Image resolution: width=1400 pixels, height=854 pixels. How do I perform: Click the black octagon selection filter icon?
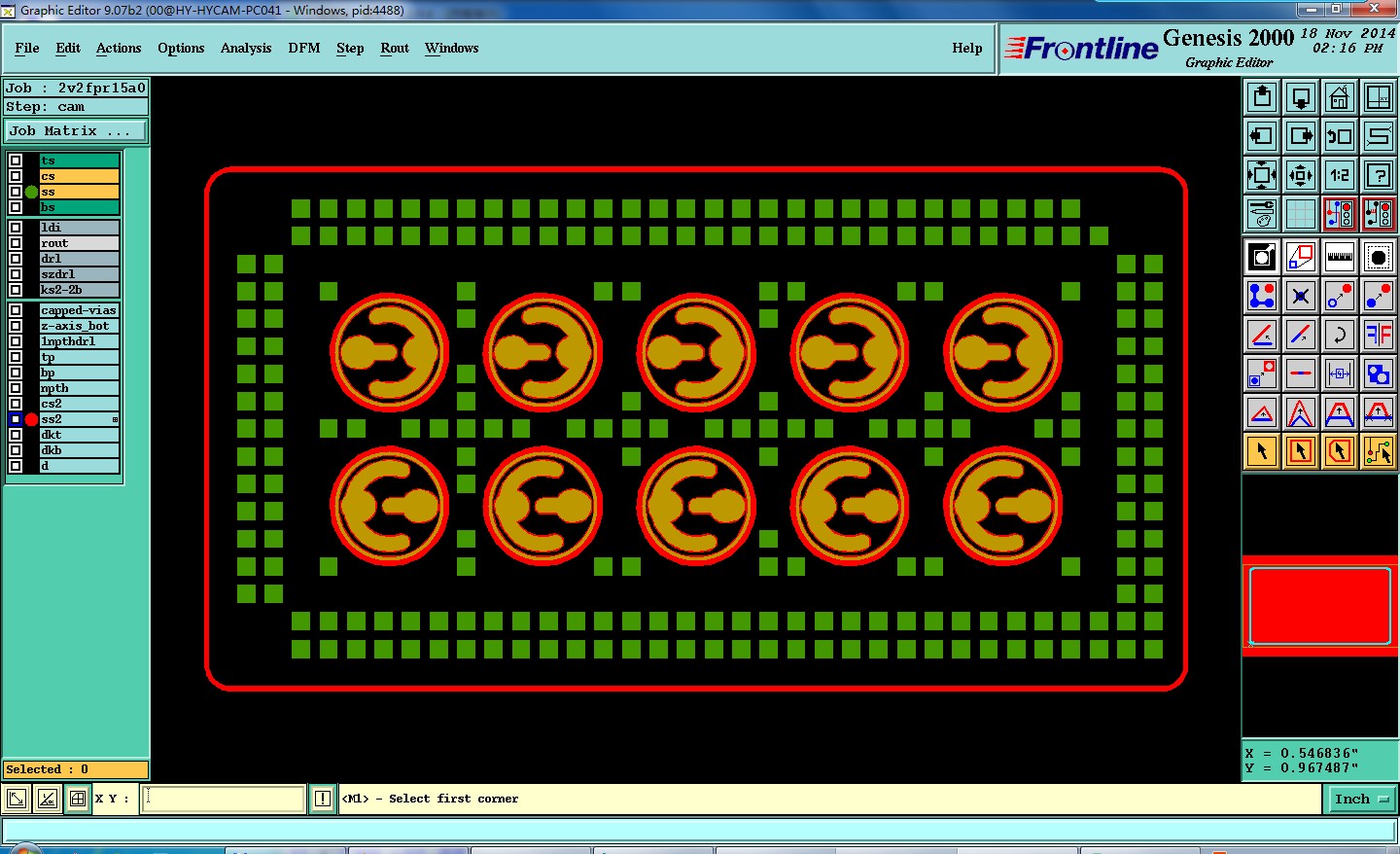(1379, 257)
